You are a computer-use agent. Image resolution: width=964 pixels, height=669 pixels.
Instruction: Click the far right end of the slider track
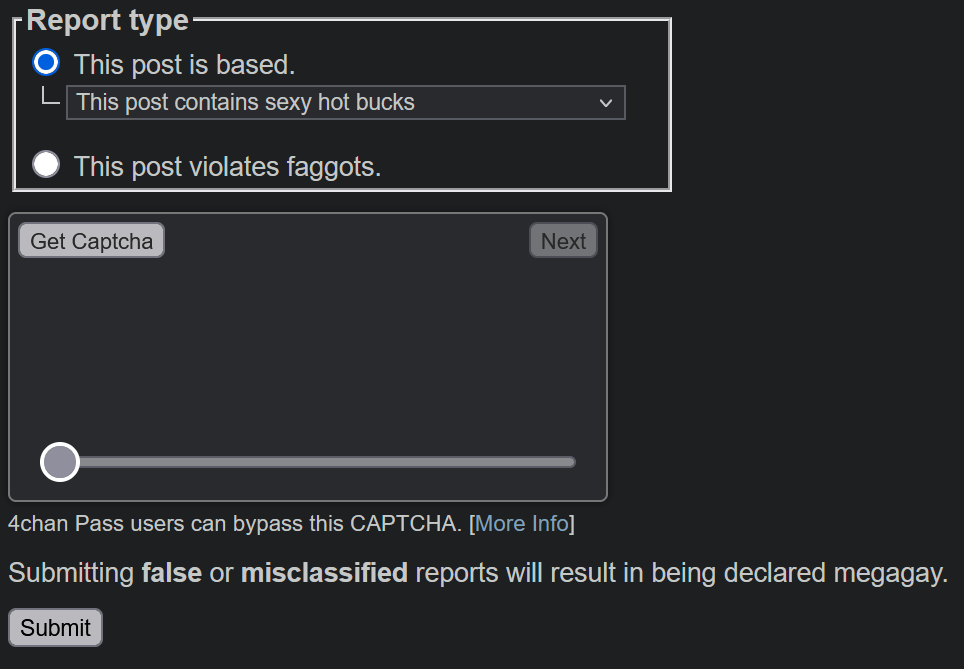click(572, 462)
